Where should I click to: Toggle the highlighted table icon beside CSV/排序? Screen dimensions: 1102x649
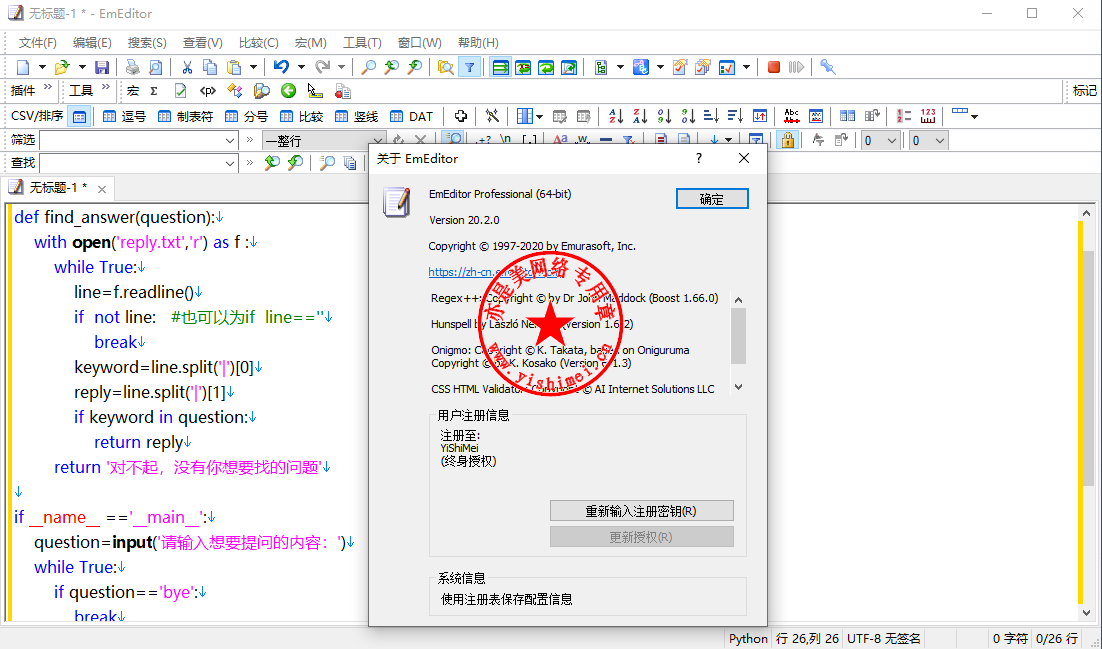pos(79,117)
